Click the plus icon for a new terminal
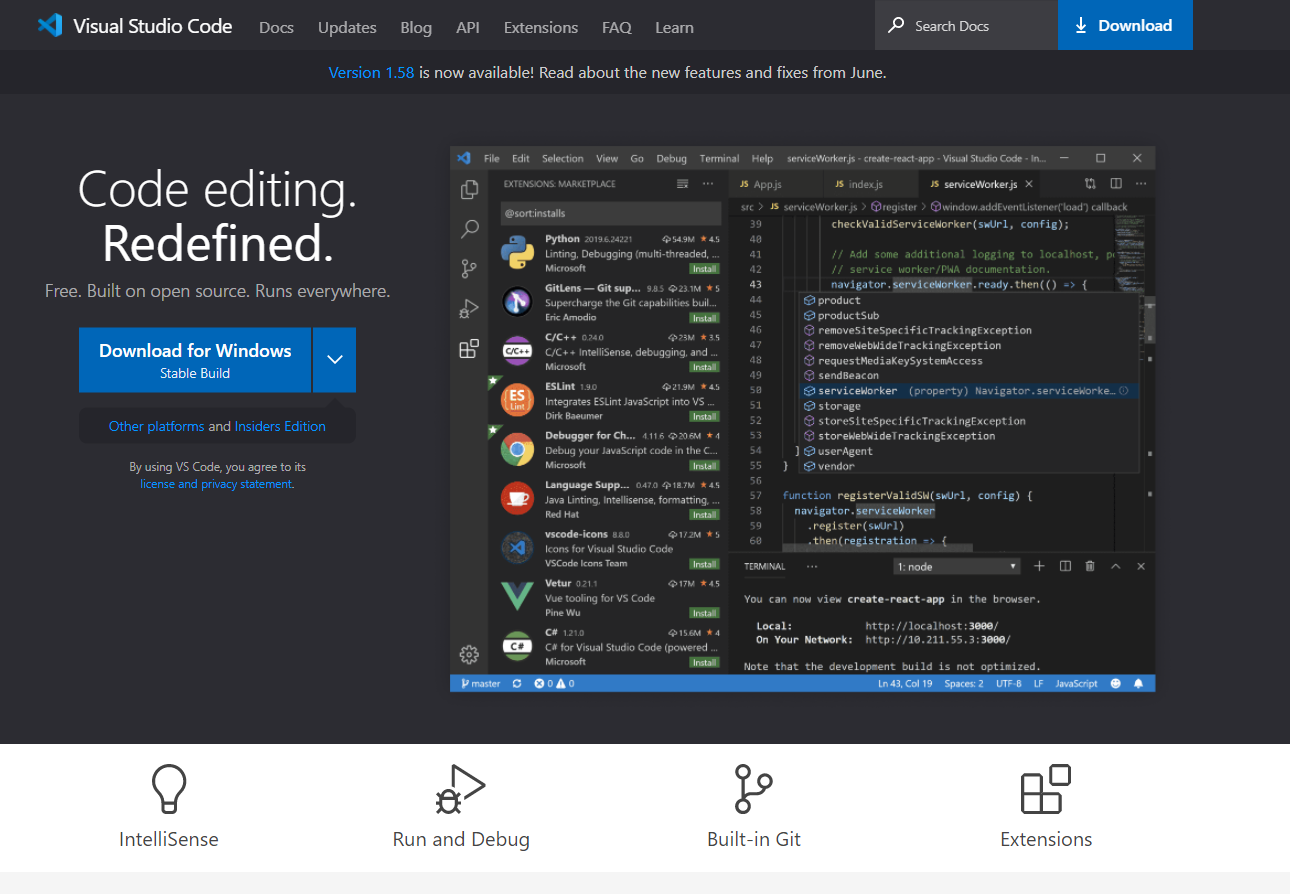1290x894 pixels. (1039, 566)
